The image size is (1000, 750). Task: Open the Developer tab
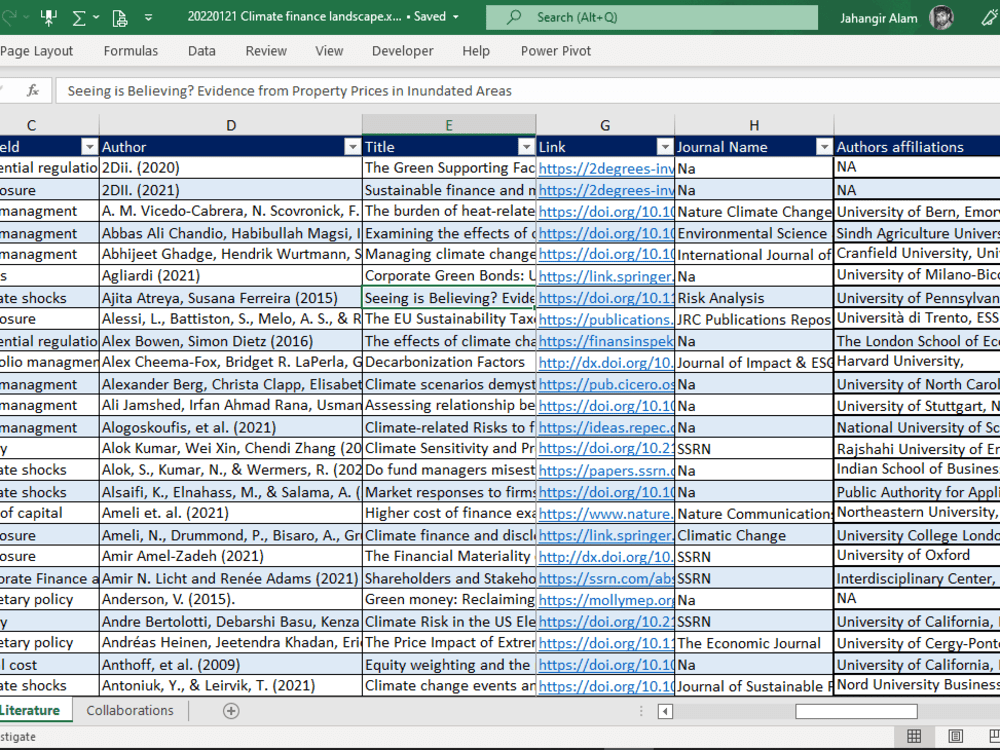(402, 51)
